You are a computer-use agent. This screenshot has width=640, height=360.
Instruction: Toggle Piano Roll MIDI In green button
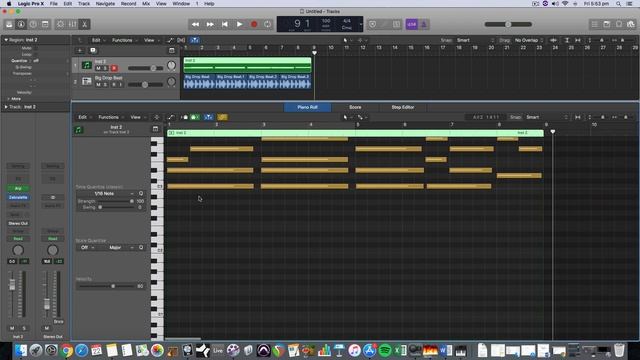pos(194,117)
